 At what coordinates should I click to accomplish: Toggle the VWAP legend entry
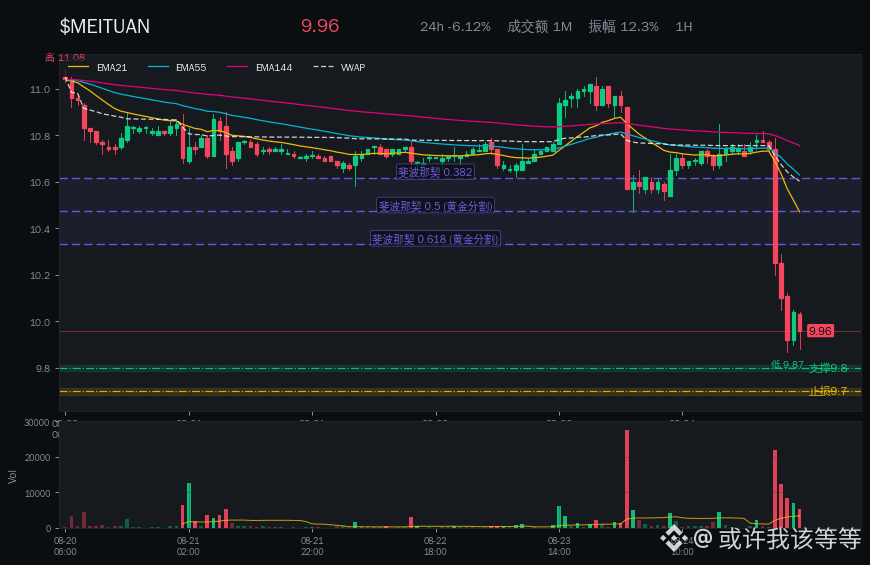pyautogui.click(x=339, y=68)
